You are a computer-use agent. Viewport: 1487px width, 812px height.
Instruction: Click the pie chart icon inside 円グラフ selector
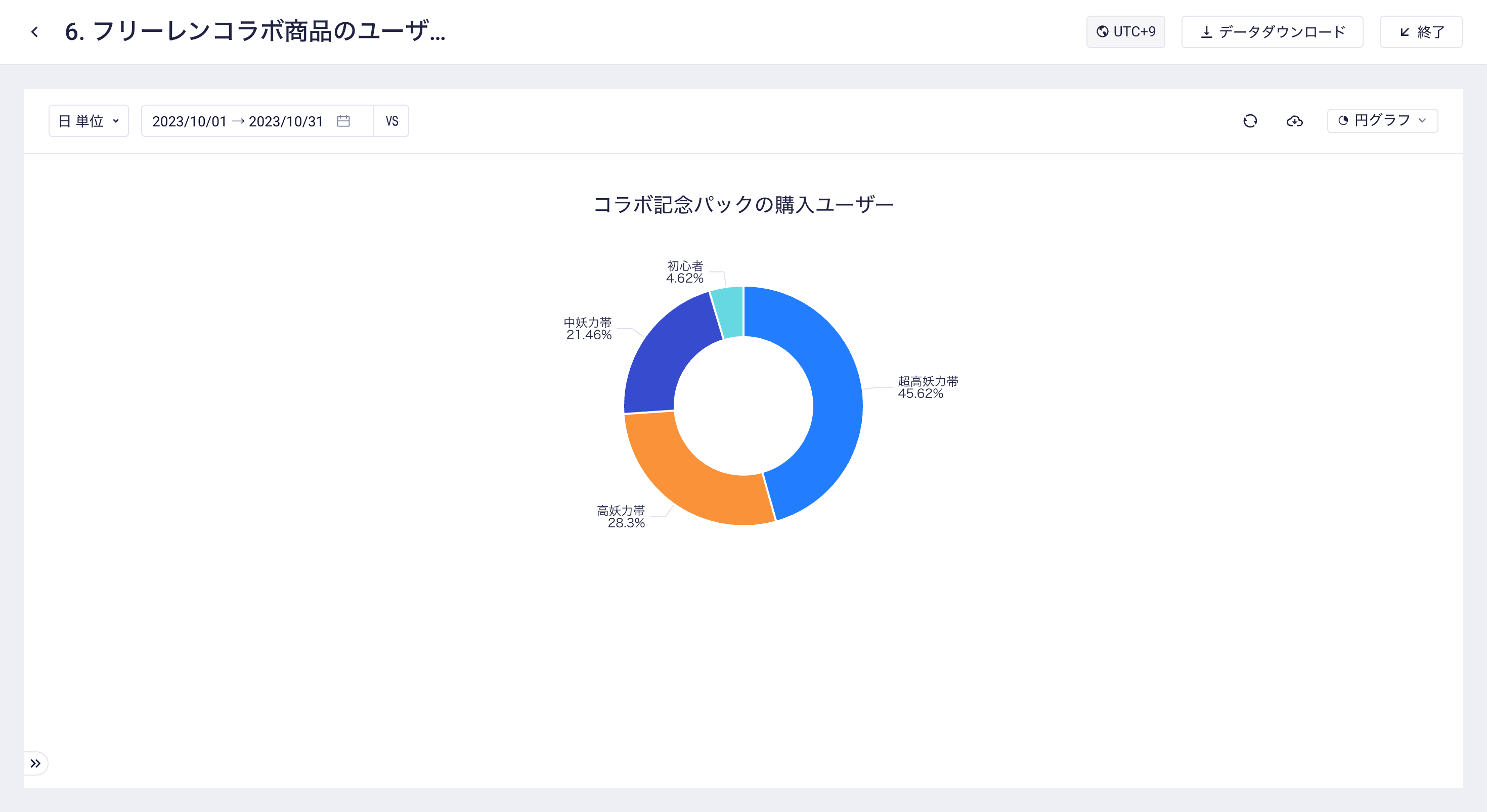coord(1345,121)
